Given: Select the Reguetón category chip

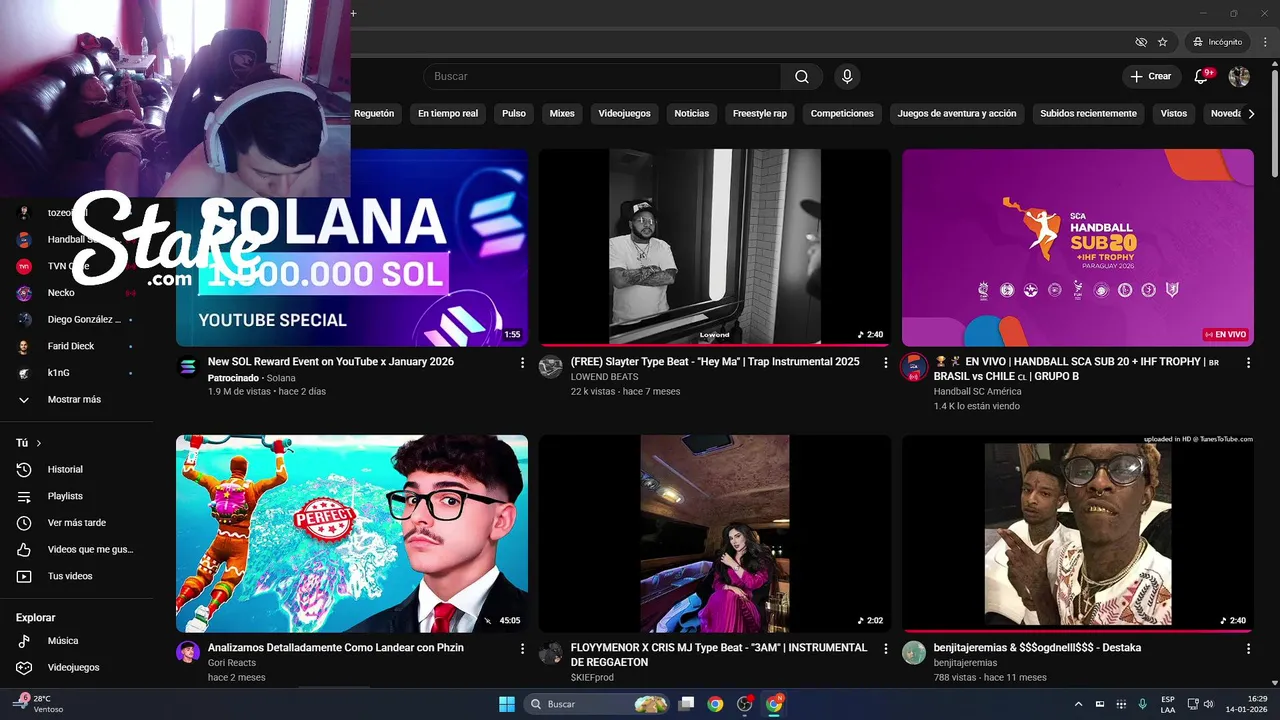Looking at the screenshot, I should pos(374,114).
